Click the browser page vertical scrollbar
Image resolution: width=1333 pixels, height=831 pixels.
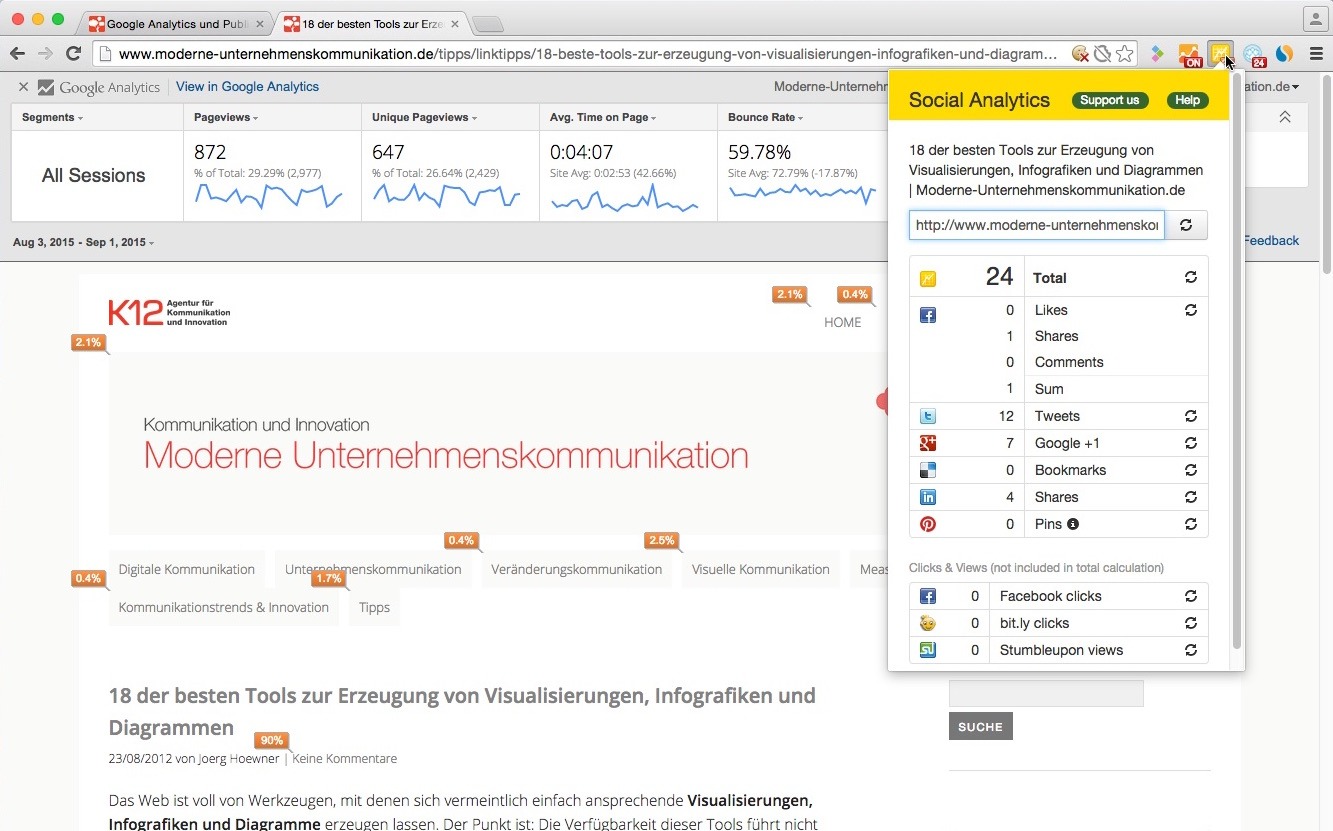[1326, 174]
